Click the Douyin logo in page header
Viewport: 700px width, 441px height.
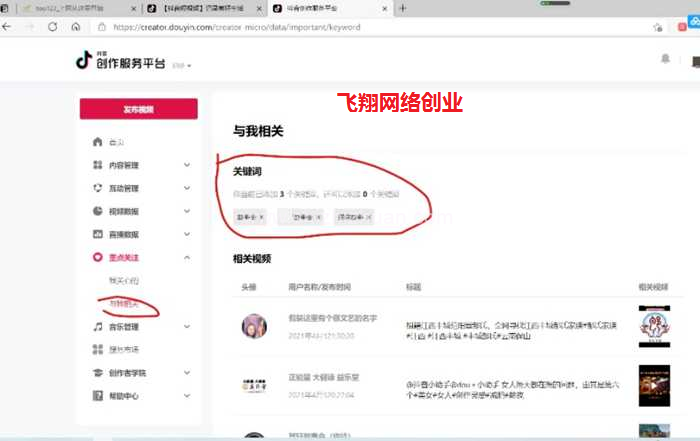[84, 60]
